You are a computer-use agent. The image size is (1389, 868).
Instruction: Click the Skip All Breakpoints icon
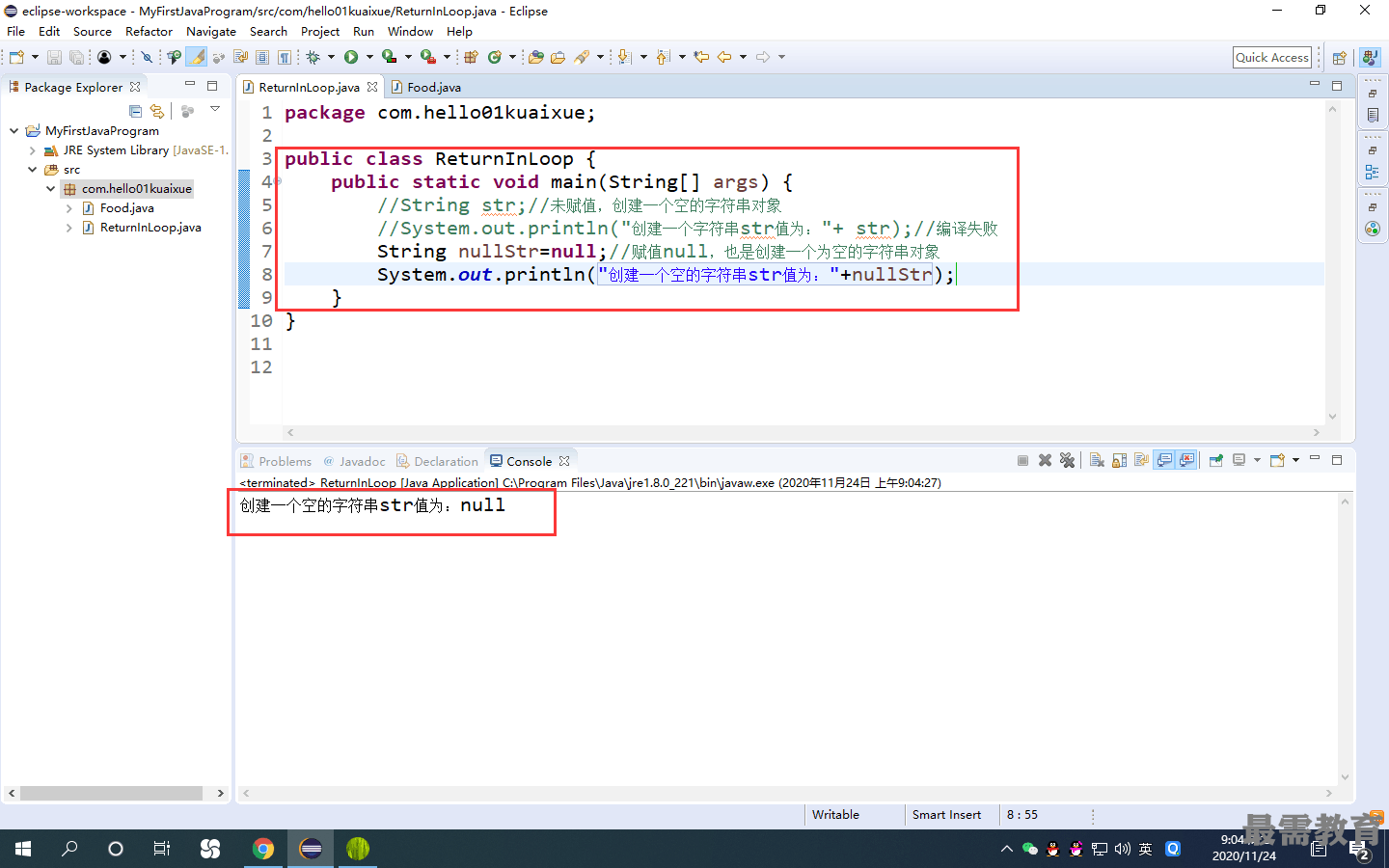(147, 57)
